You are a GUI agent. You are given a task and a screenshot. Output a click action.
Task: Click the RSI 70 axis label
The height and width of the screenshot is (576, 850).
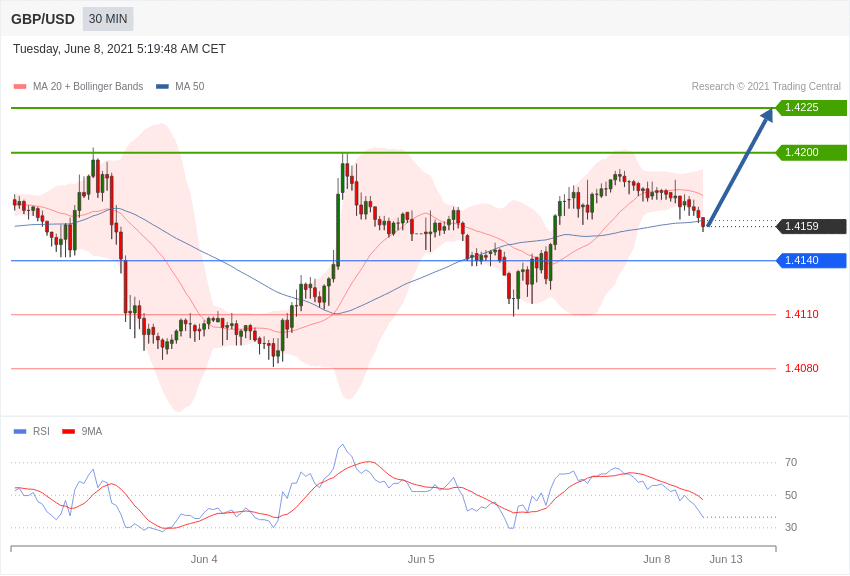point(791,462)
